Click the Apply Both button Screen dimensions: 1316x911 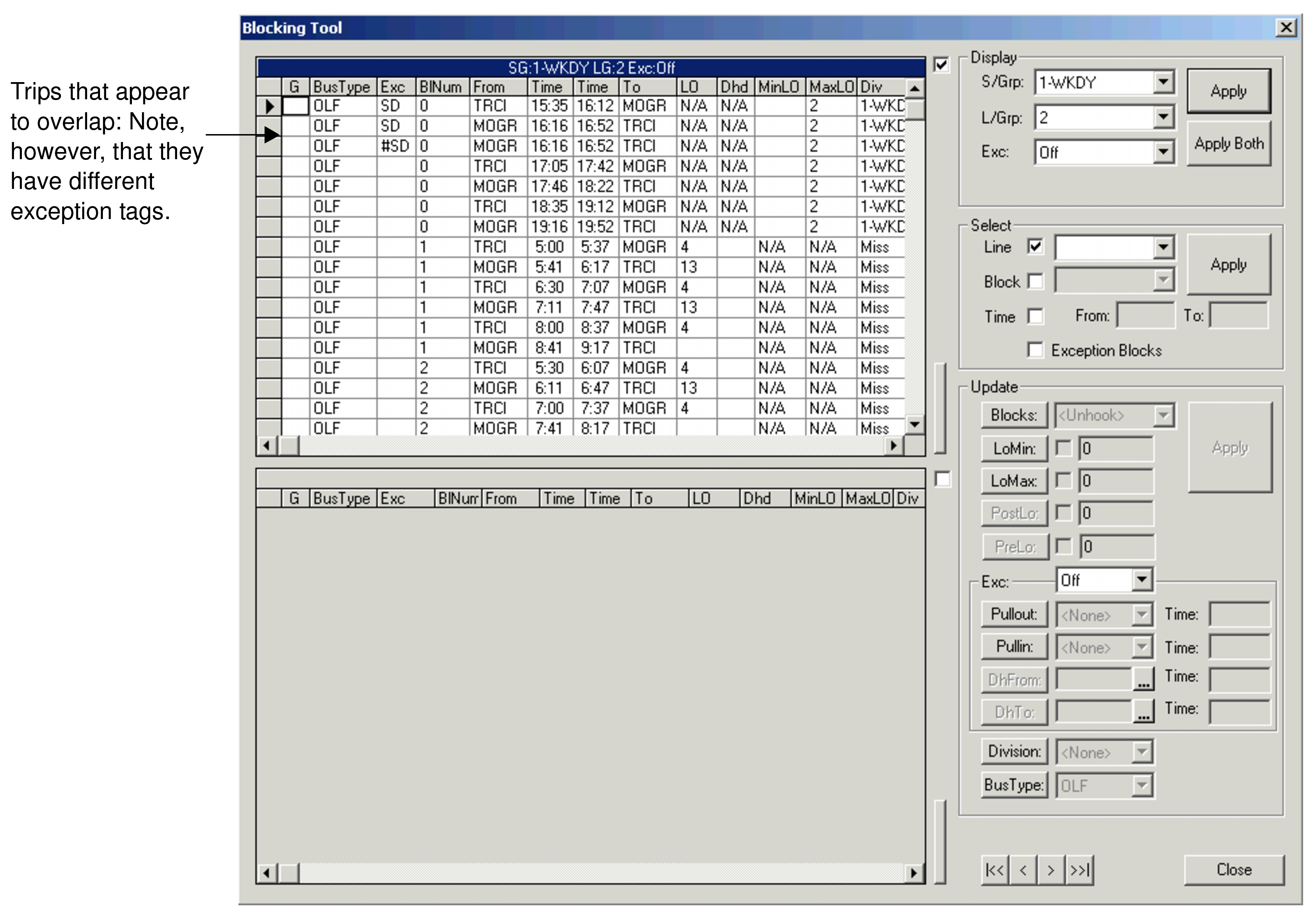tap(1229, 143)
